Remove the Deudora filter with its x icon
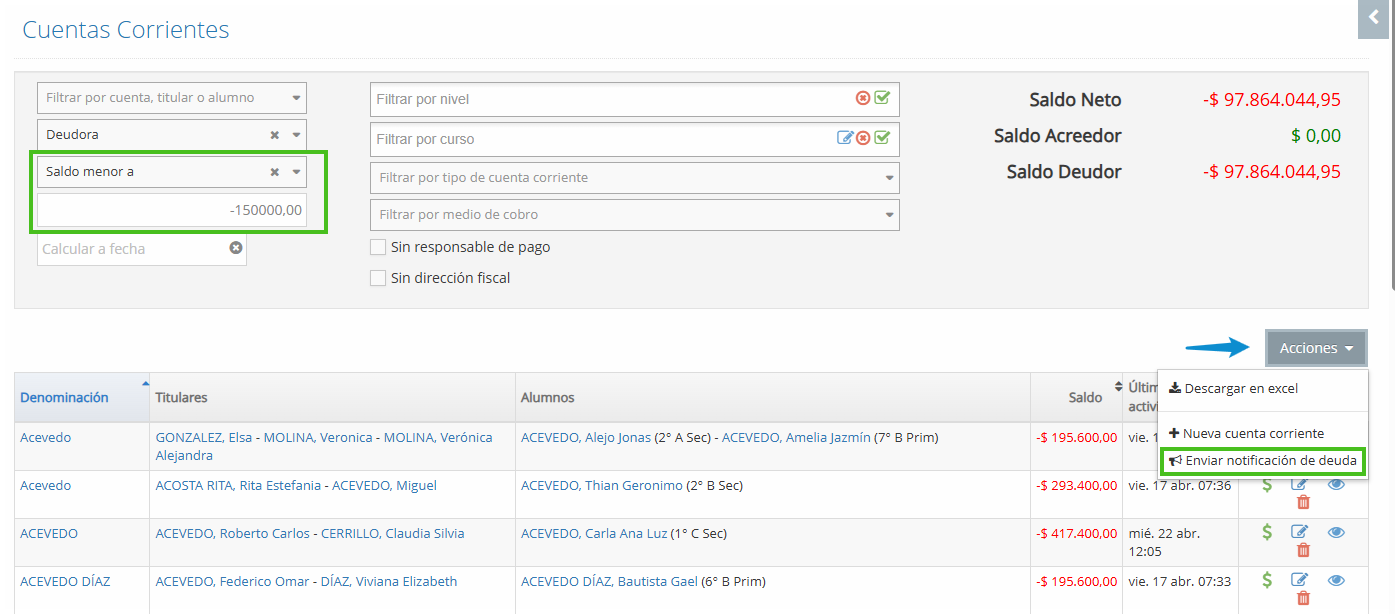This screenshot has width=1395, height=614. (x=274, y=135)
